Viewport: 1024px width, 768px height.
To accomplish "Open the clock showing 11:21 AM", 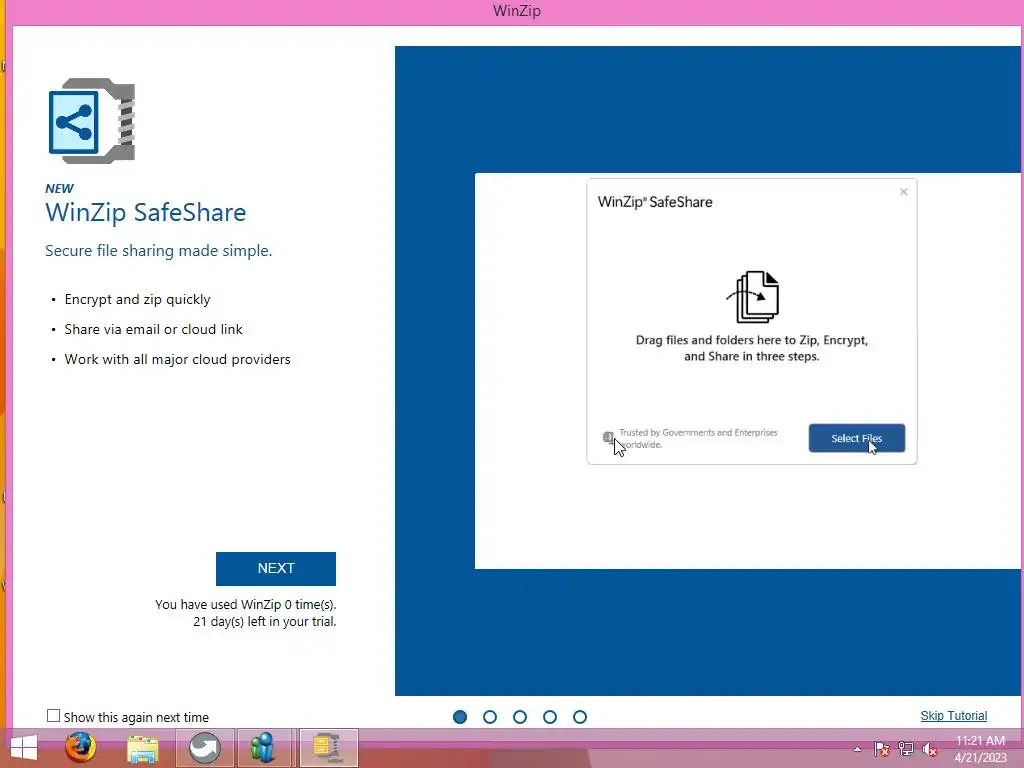I will (980, 749).
